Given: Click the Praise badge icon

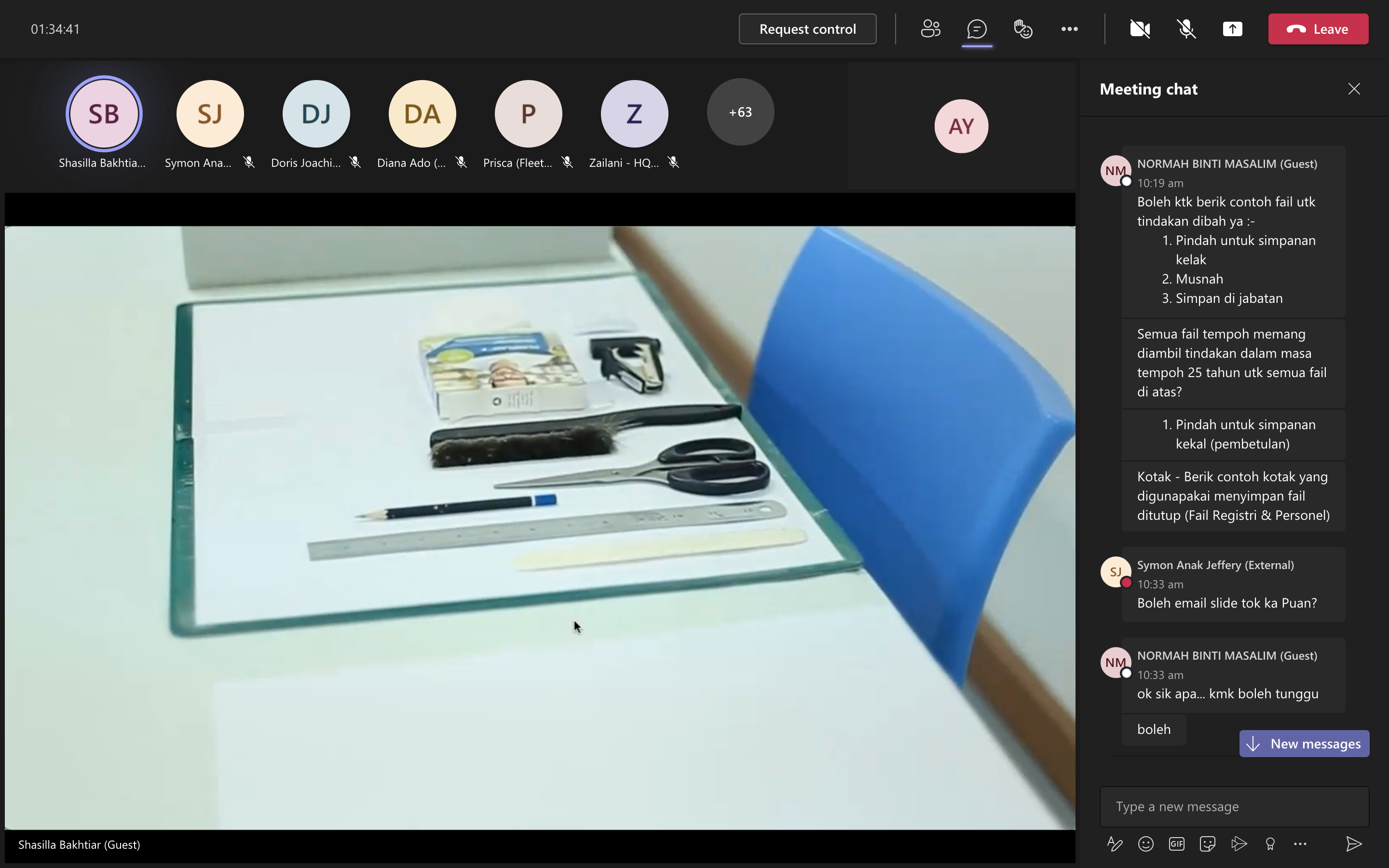Looking at the screenshot, I should pos(1270,843).
